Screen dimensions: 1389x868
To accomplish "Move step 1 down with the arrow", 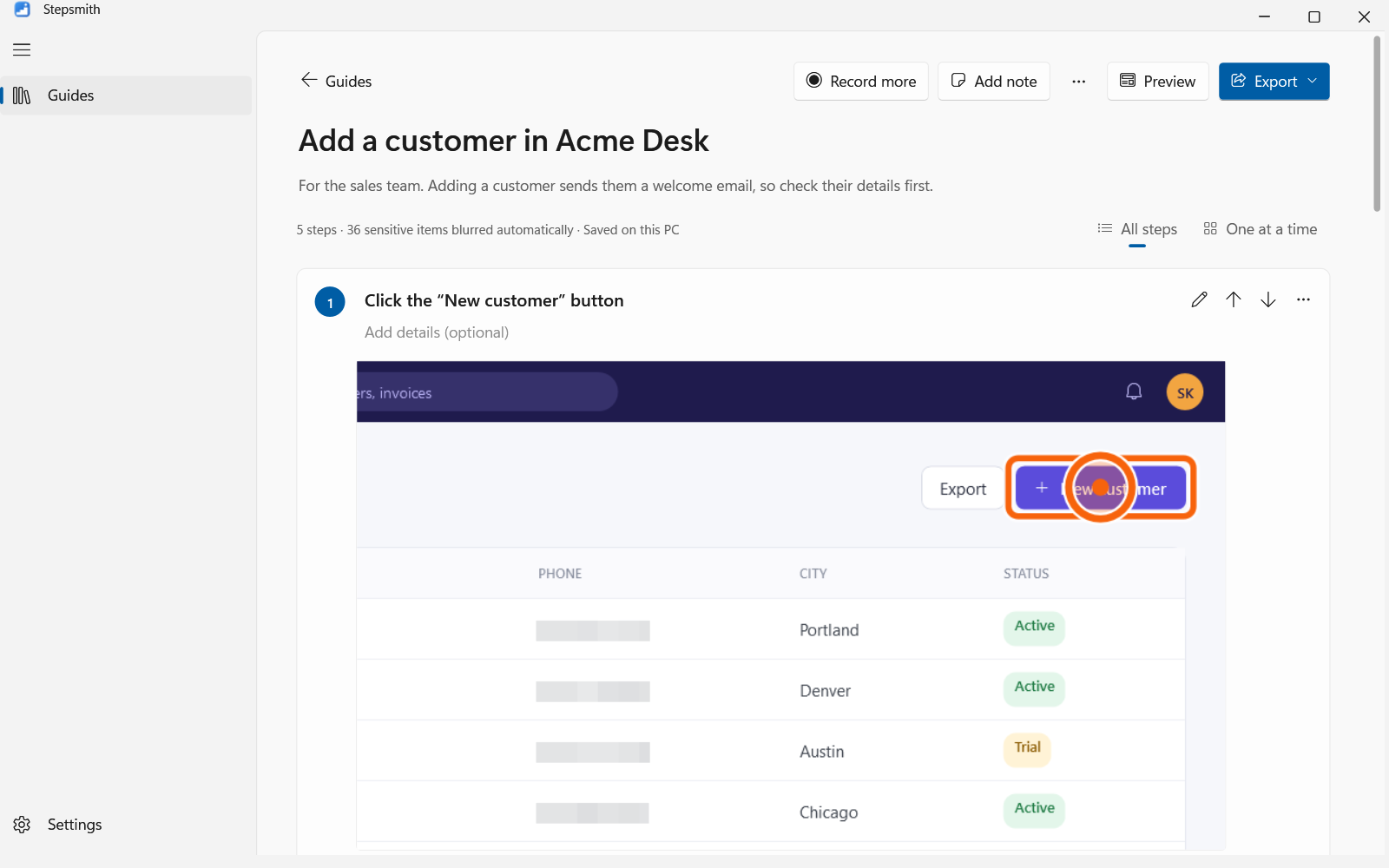I will 1268,299.
